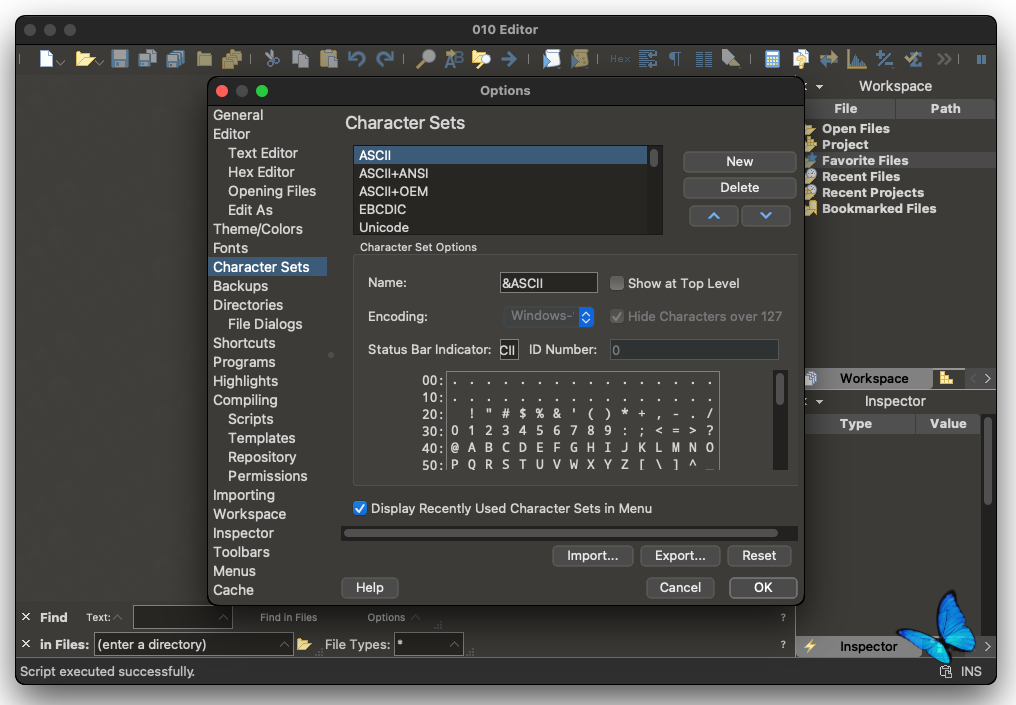Expand the Find Text history dropdown
Viewport: 1016px width, 705px height.
pyautogui.click(x=223, y=618)
